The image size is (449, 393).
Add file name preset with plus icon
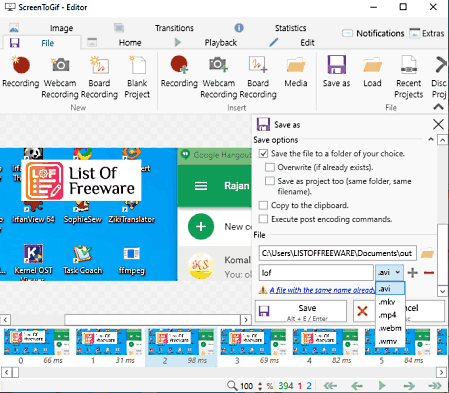pos(413,273)
